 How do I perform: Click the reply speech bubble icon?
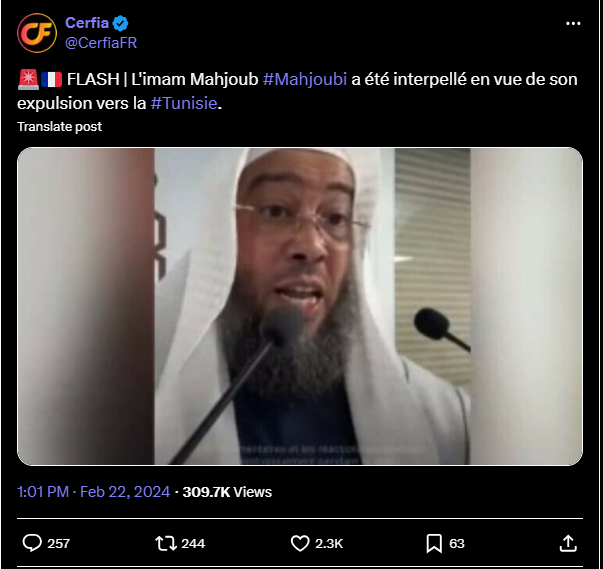pyautogui.click(x=32, y=543)
